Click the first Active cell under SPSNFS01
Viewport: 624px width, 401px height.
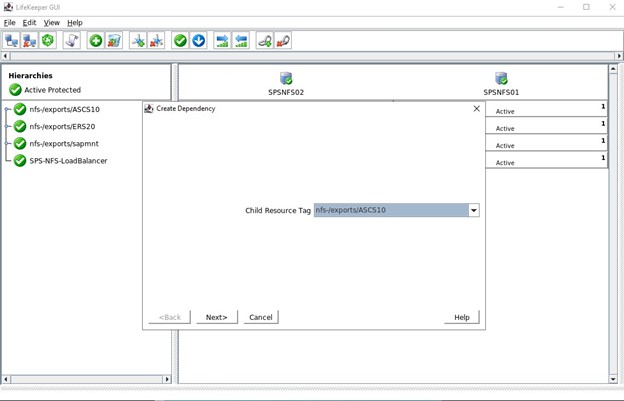[x=546, y=109]
